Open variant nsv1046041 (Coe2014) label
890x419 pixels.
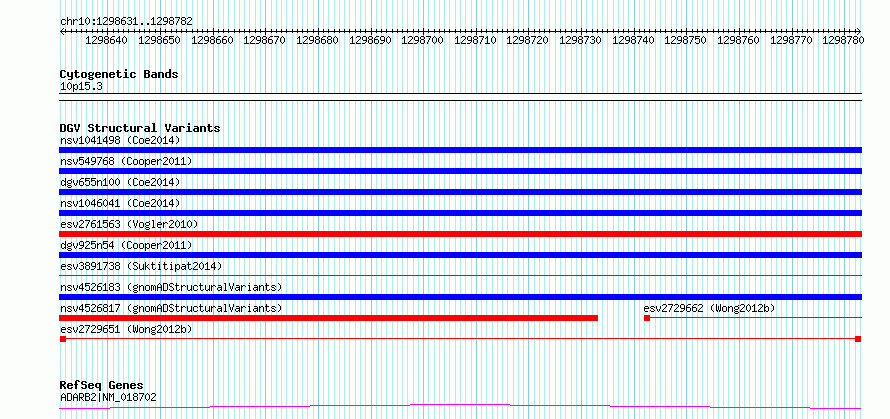tap(120, 203)
